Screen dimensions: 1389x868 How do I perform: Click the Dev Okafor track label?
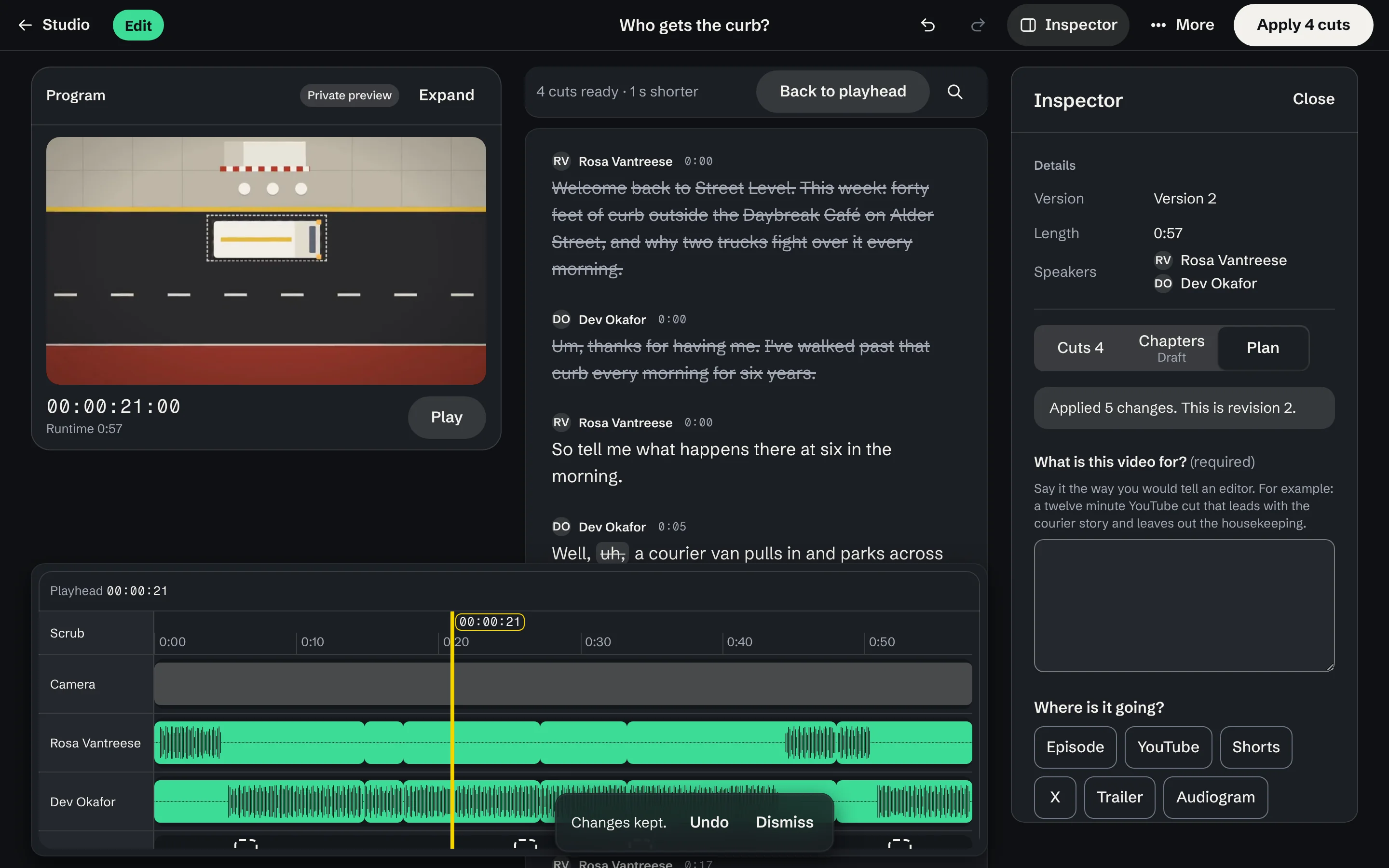[x=82, y=802]
